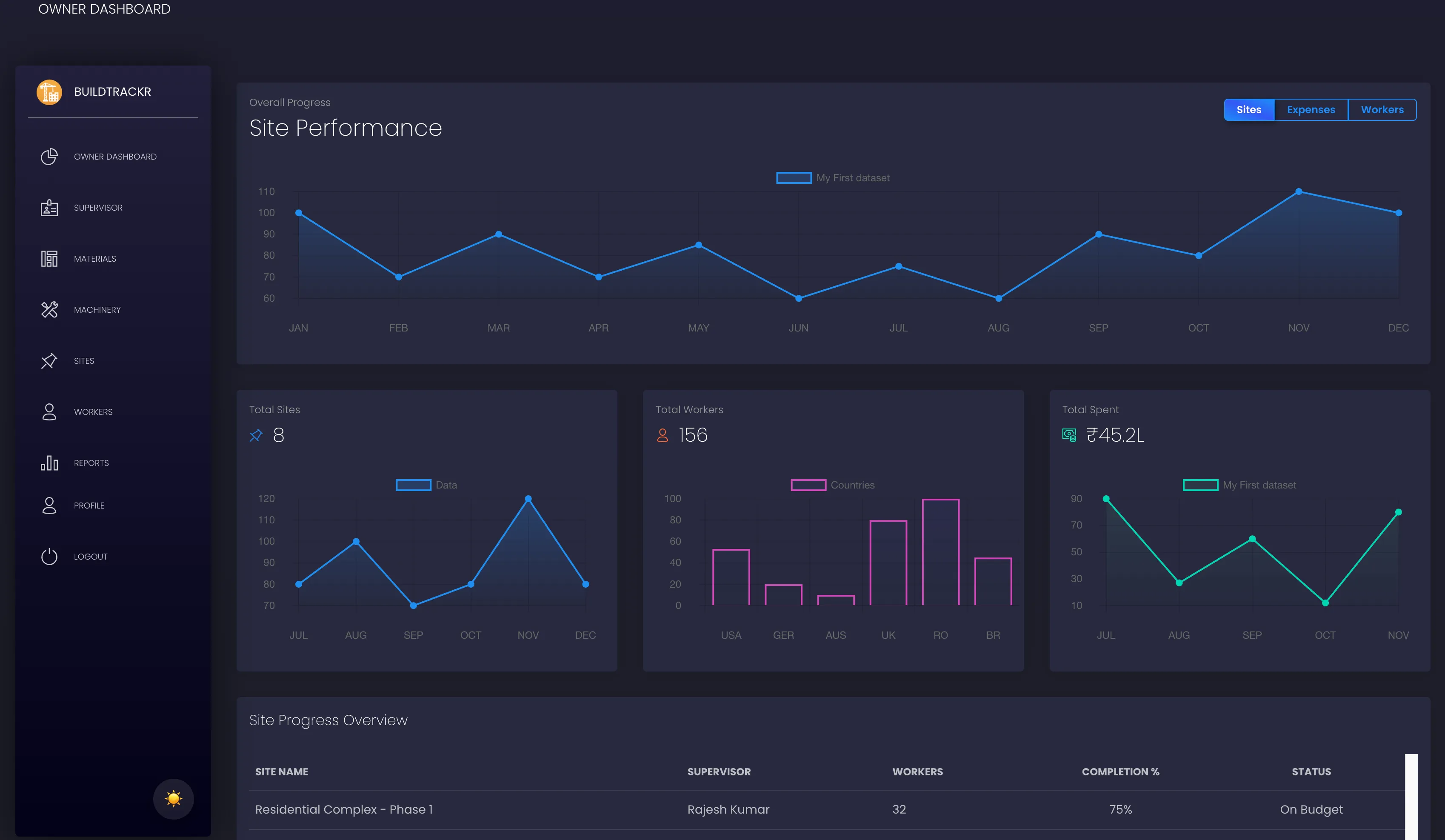Toggle the 'Countries' legend on Total Workers chart

click(x=833, y=485)
